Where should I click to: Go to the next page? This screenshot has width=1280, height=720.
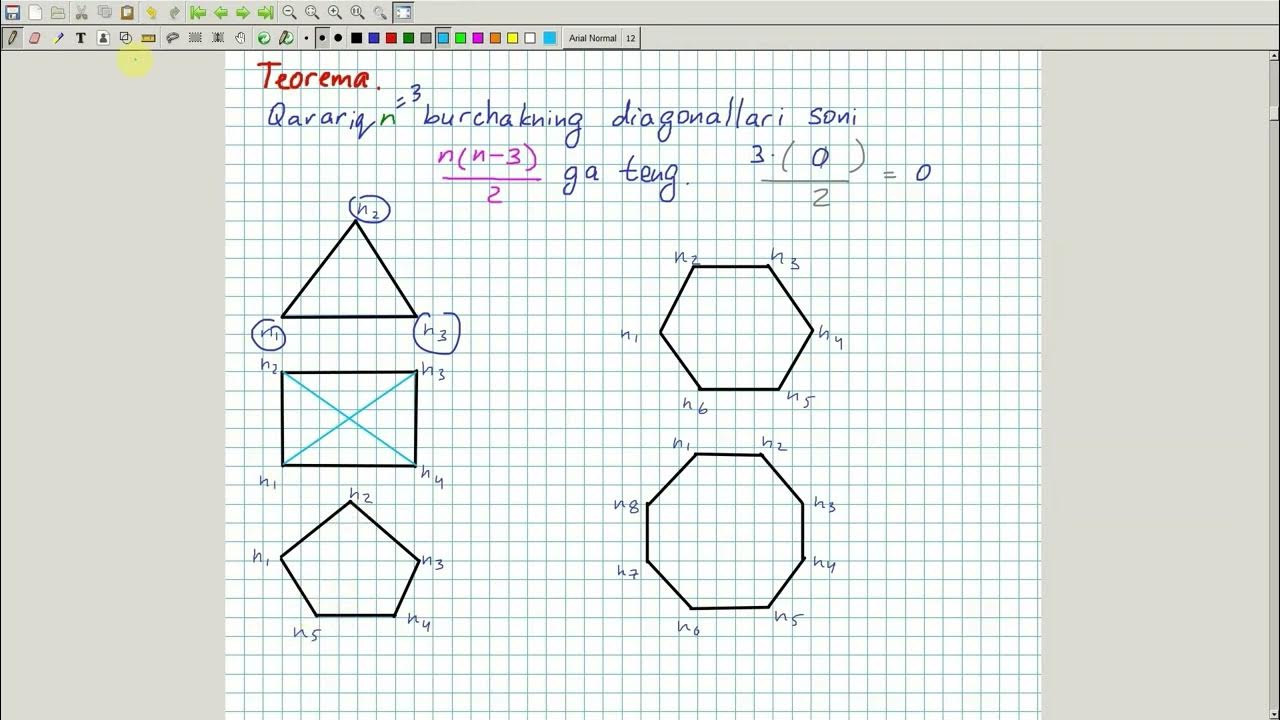(x=243, y=12)
